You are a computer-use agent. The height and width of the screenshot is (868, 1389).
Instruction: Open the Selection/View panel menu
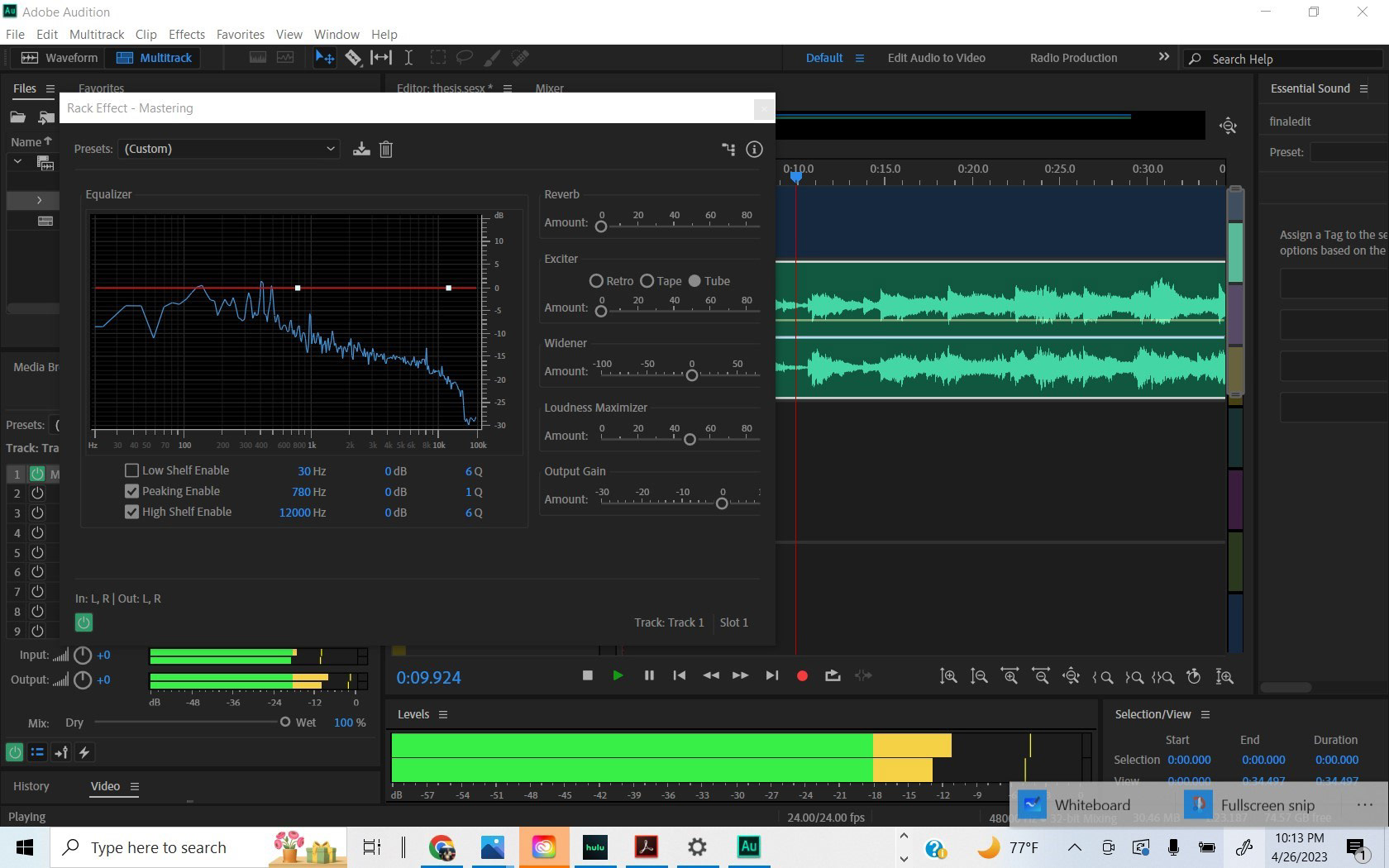click(x=1205, y=714)
